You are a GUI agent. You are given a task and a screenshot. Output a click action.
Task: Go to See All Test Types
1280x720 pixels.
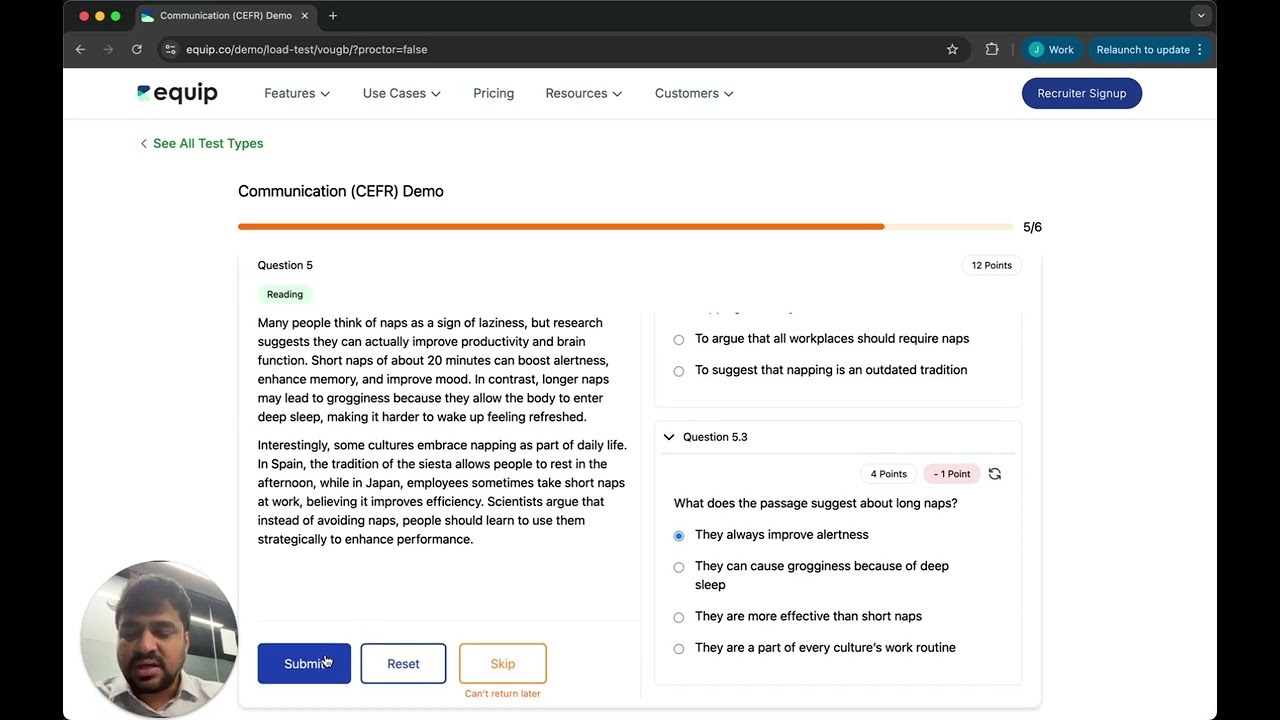coord(202,143)
